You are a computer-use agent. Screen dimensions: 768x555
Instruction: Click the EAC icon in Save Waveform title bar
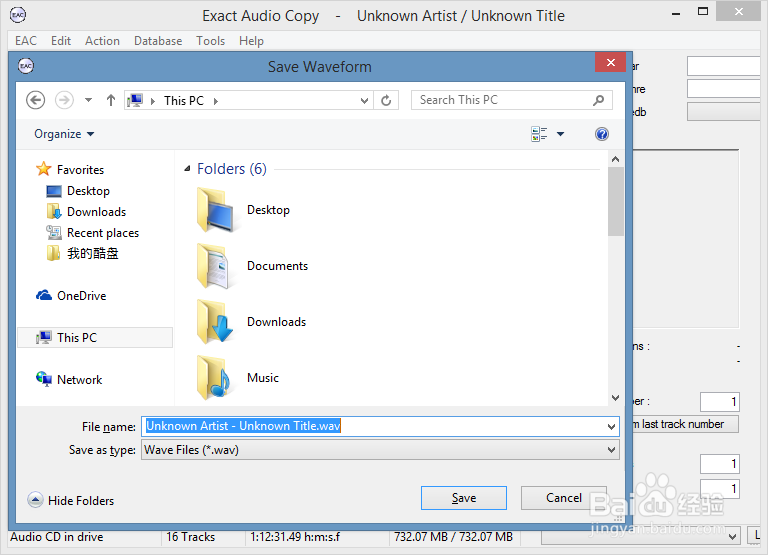[26, 65]
